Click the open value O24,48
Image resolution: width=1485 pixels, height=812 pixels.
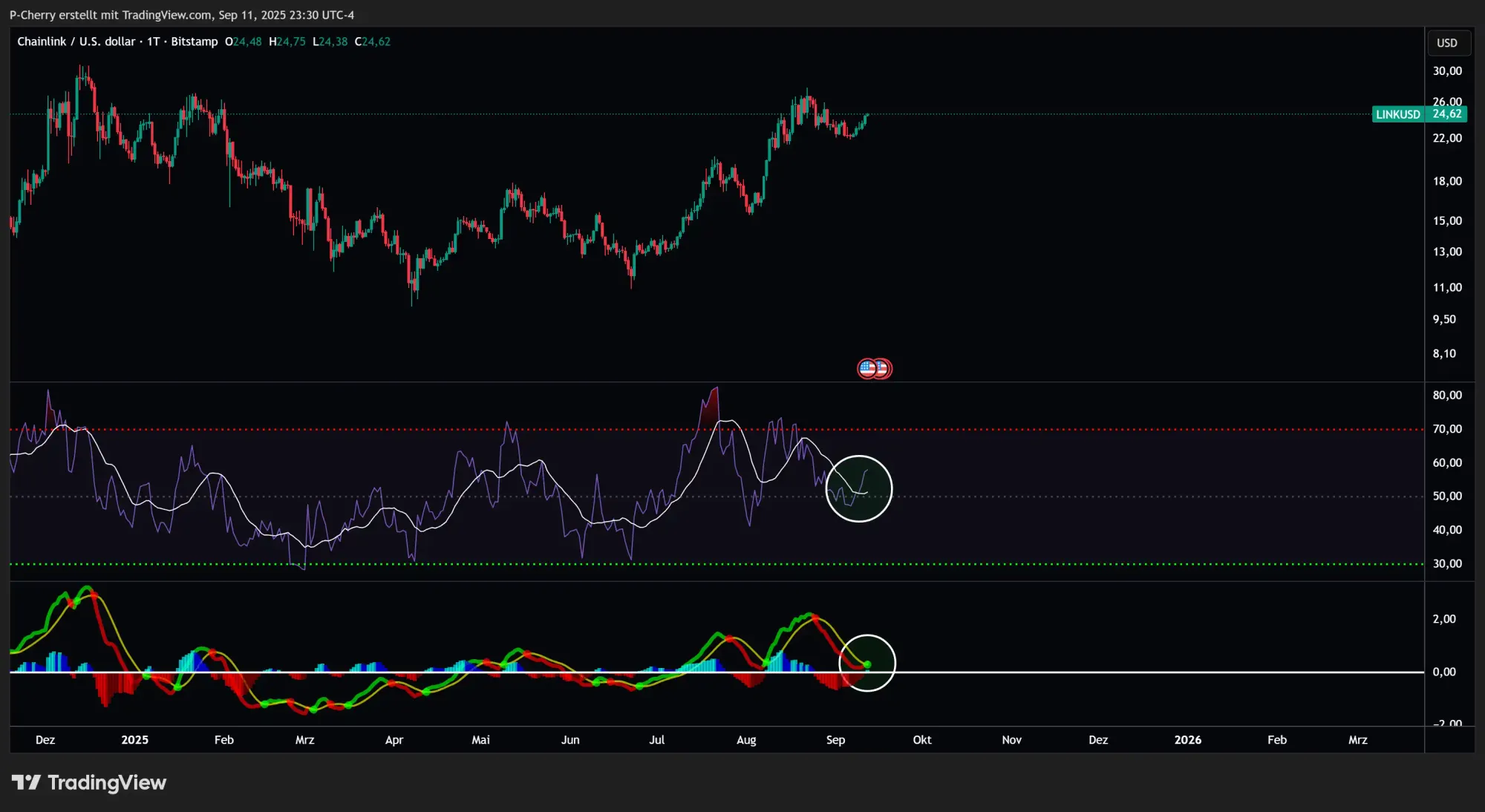244,42
